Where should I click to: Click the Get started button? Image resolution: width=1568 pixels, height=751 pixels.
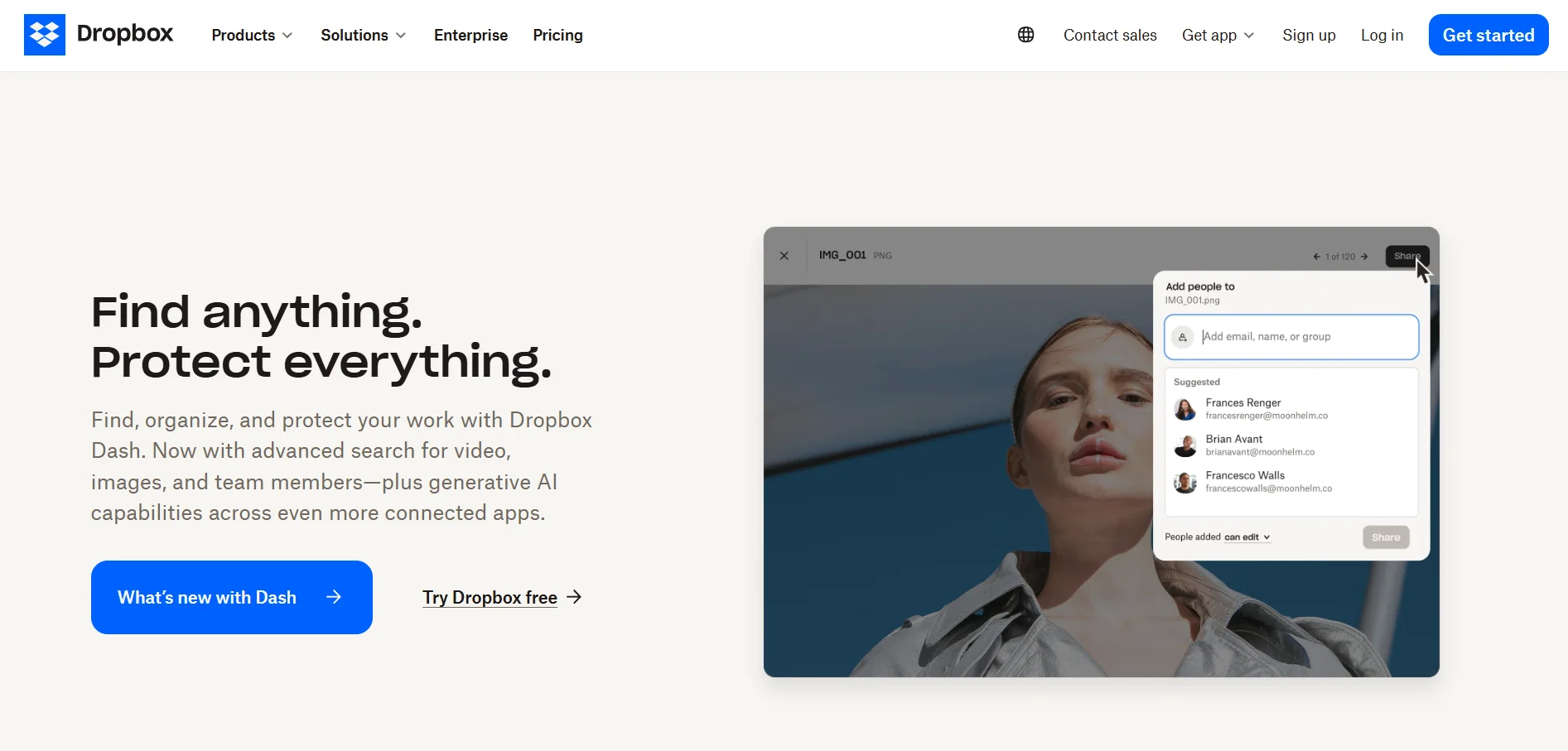(1488, 35)
